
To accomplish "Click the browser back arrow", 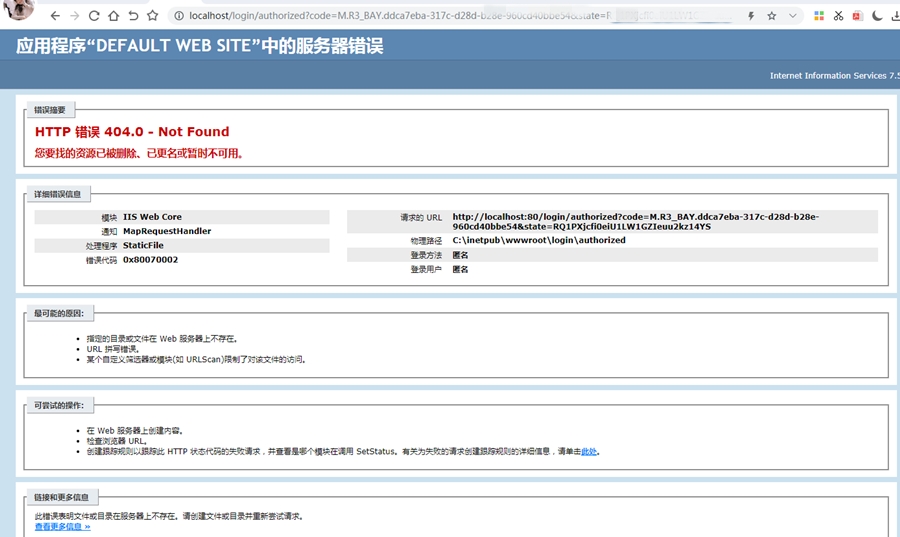I will click(55, 16).
